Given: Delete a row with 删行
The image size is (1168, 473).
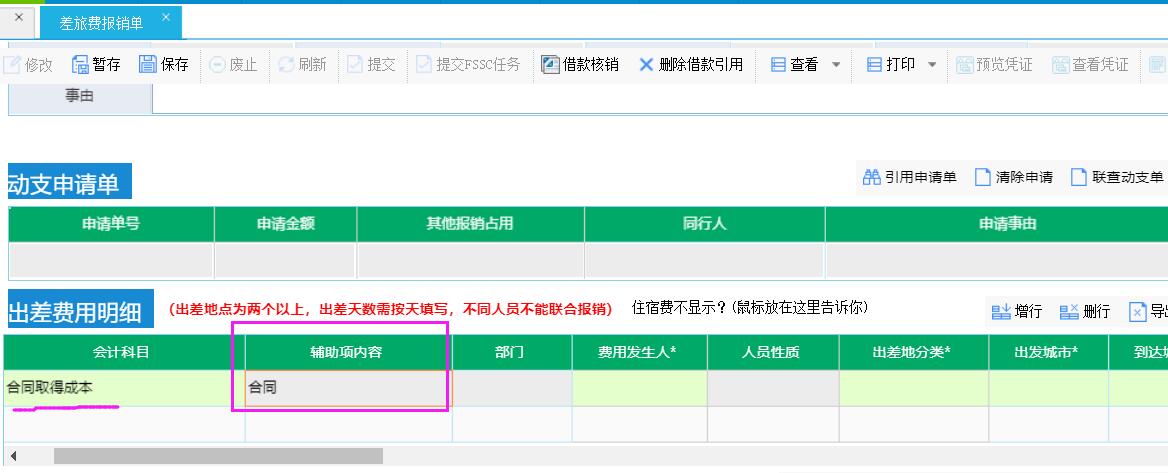Looking at the screenshot, I should pos(1069,312).
